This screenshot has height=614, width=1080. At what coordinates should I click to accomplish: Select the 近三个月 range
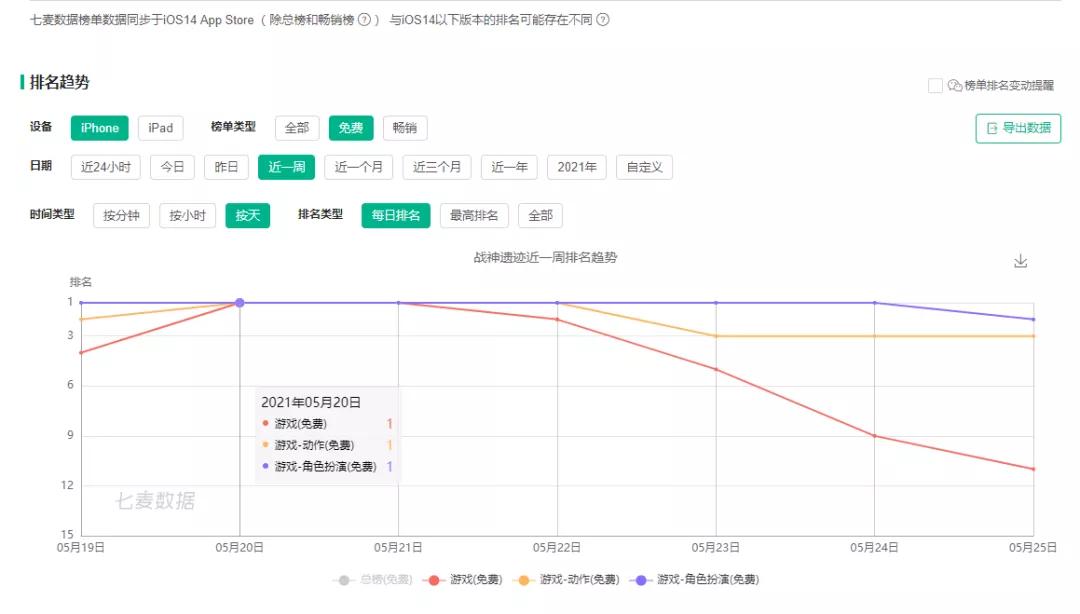(437, 167)
